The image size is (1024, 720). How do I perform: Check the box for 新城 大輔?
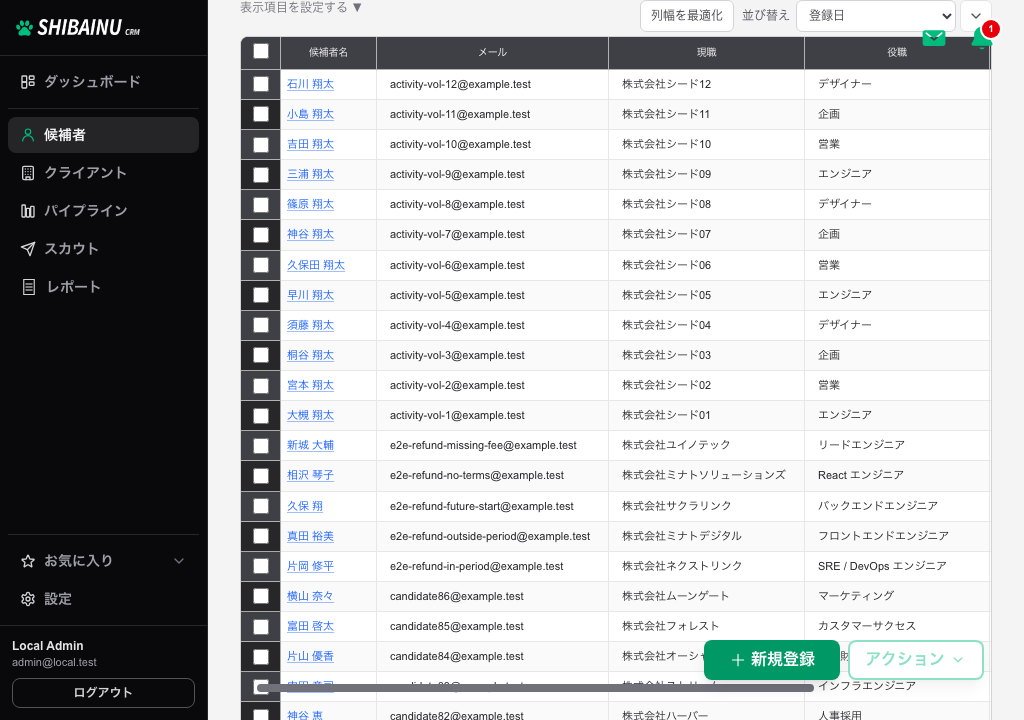point(261,446)
